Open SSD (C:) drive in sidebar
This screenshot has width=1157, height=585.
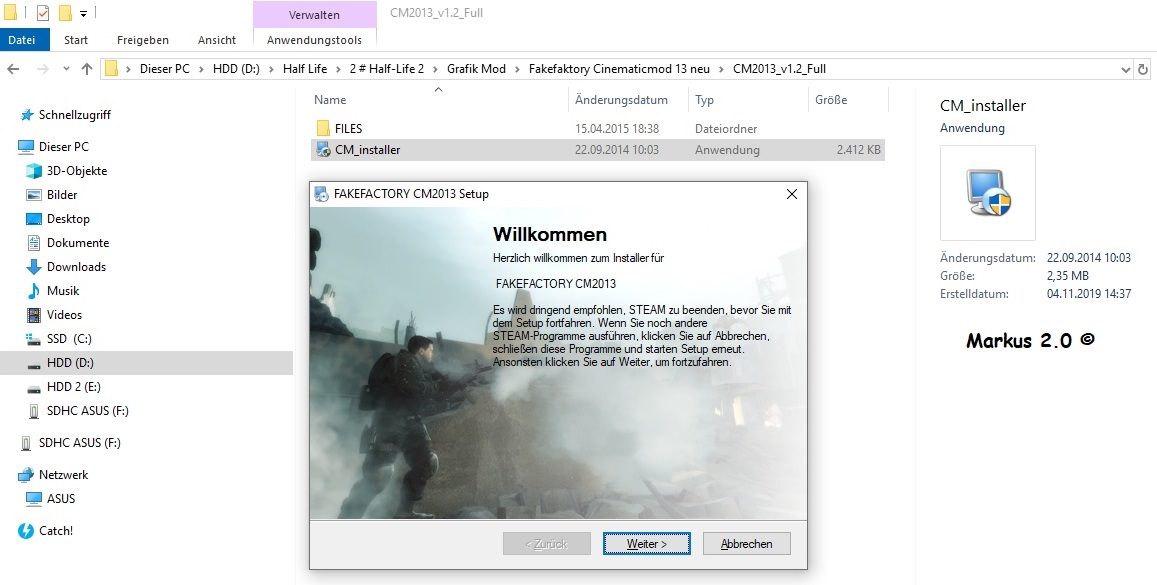tap(69, 339)
